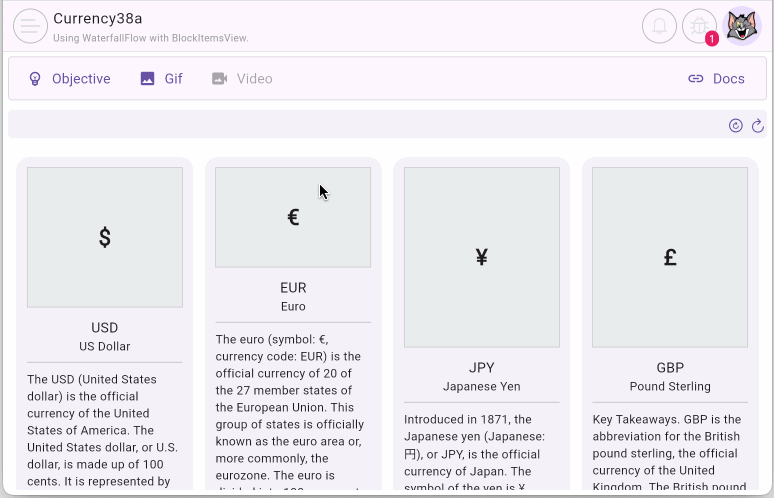Switch to the Objective tab
The height and width of the screenshot is (498, 774).
pos(81,79)
